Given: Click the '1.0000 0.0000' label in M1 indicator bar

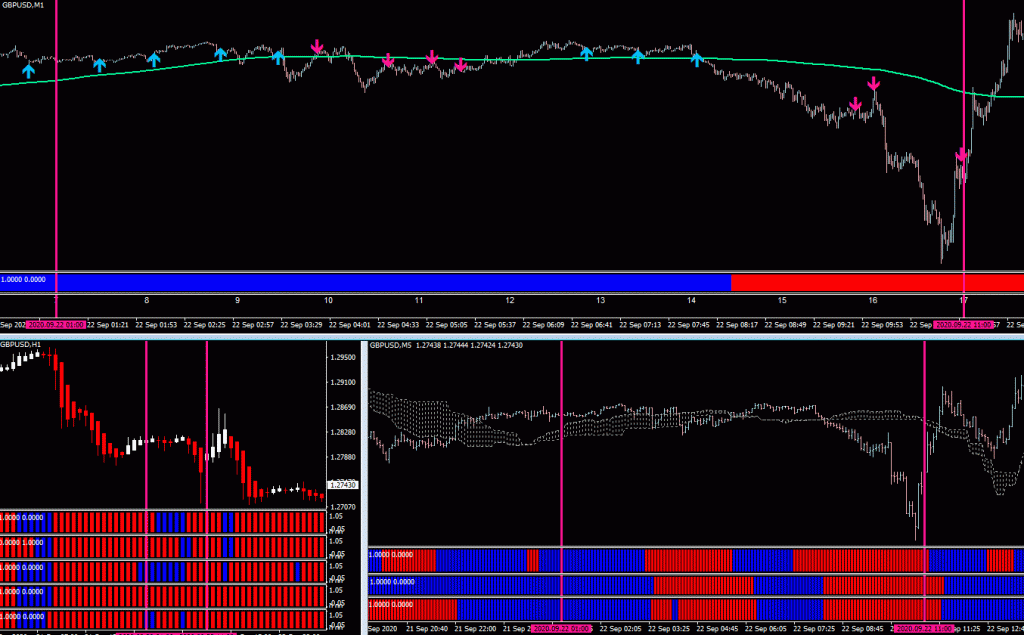Looking at the screenshot, I should coord(24,280).
